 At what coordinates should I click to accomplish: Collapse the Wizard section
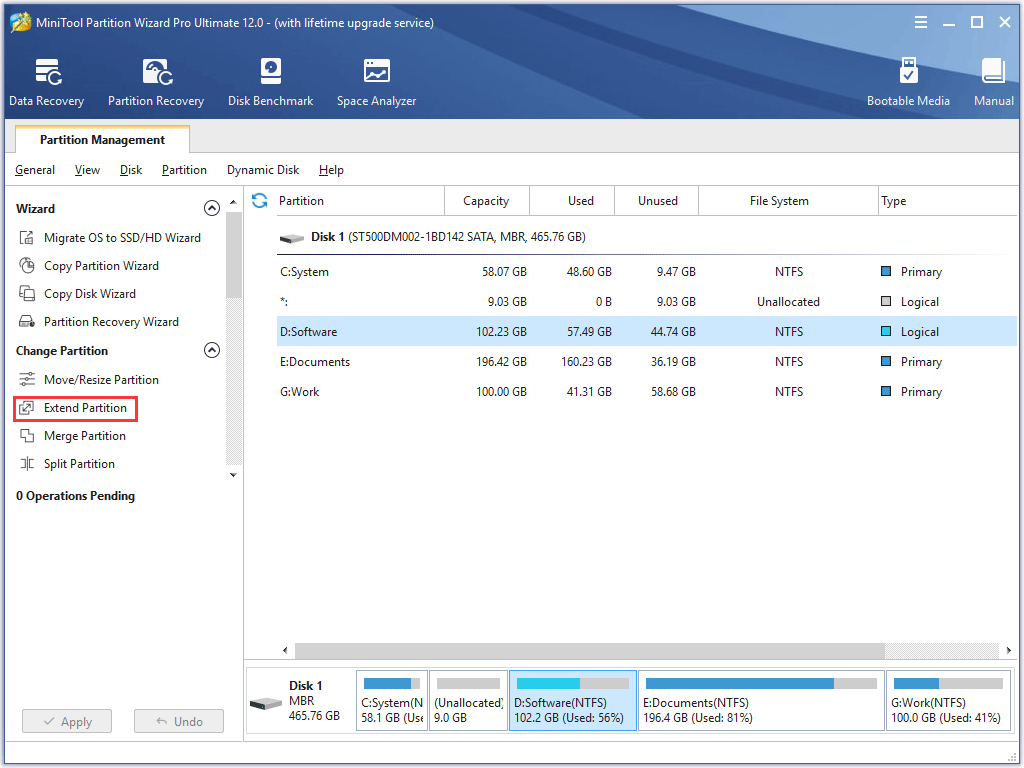(x=212, y=208)
